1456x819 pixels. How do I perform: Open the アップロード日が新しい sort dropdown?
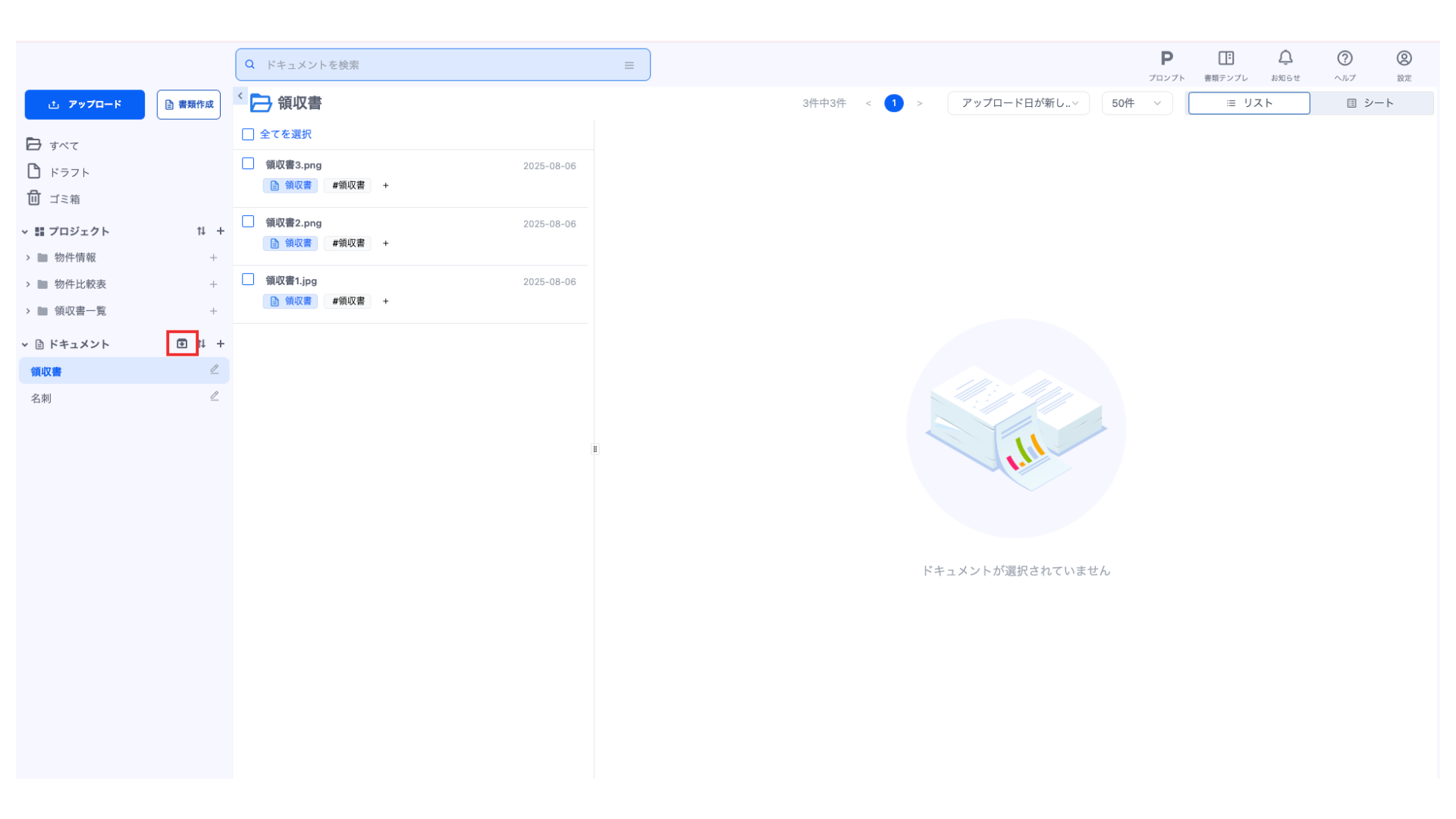pos(1018,103)
